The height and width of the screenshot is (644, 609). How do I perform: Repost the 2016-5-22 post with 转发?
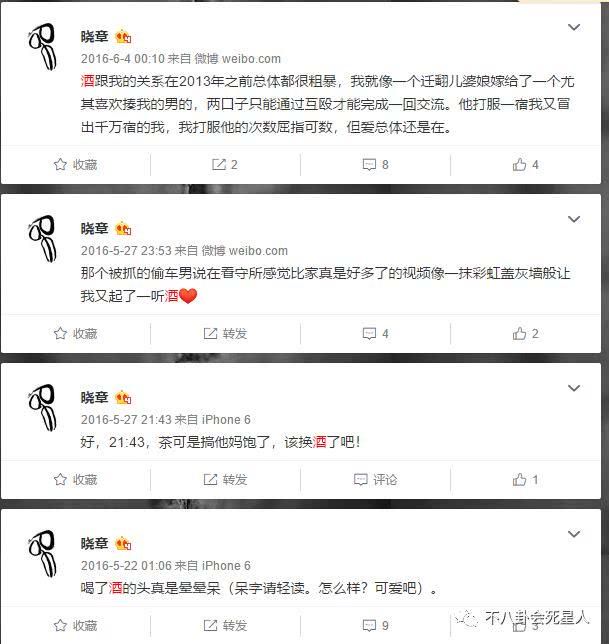(225, 626)
